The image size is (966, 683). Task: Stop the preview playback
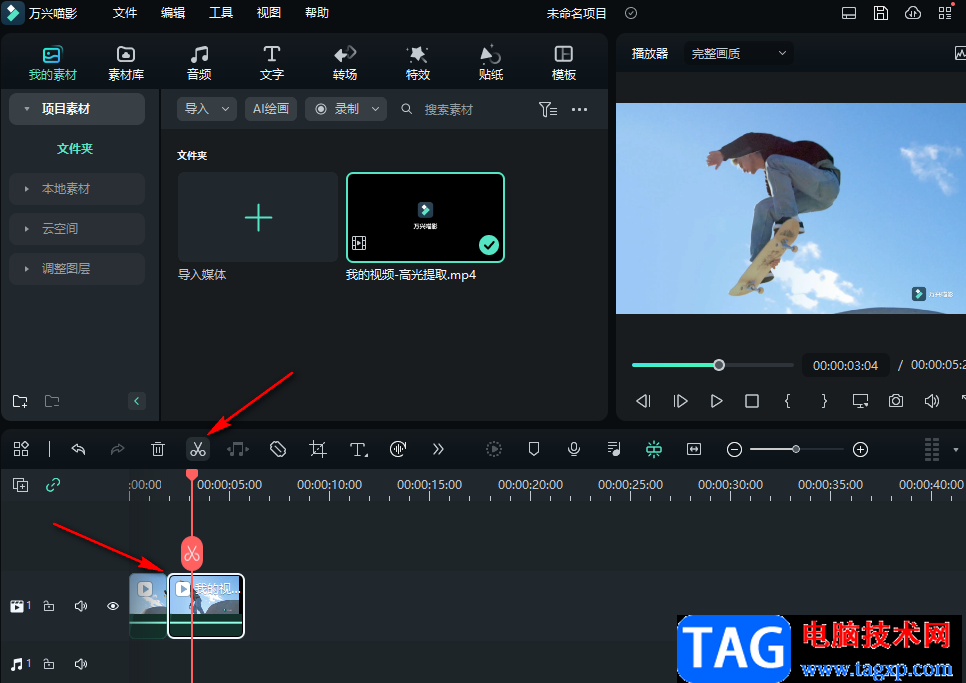752,402
